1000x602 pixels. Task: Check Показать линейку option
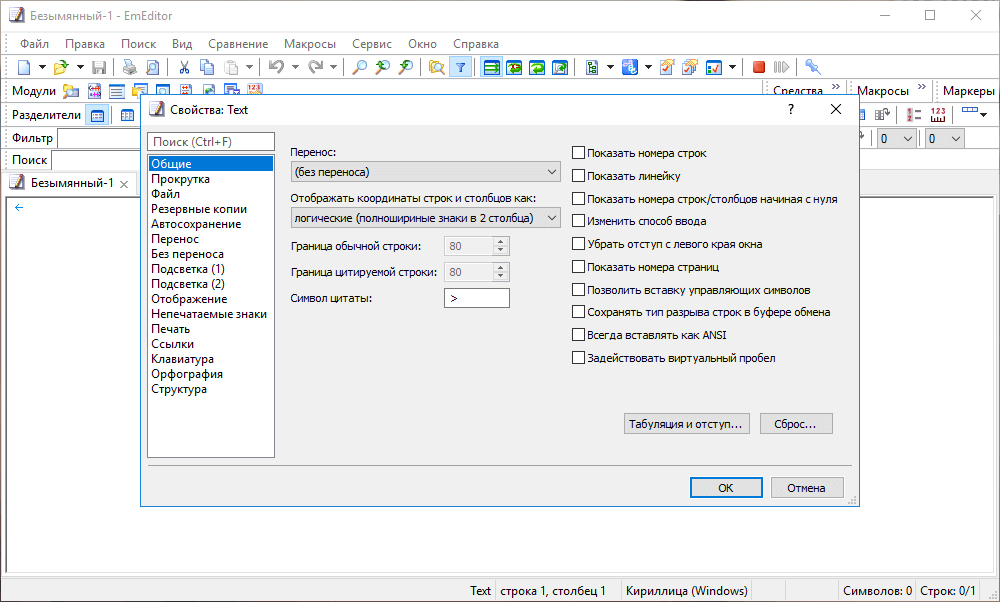coord(578,174)
